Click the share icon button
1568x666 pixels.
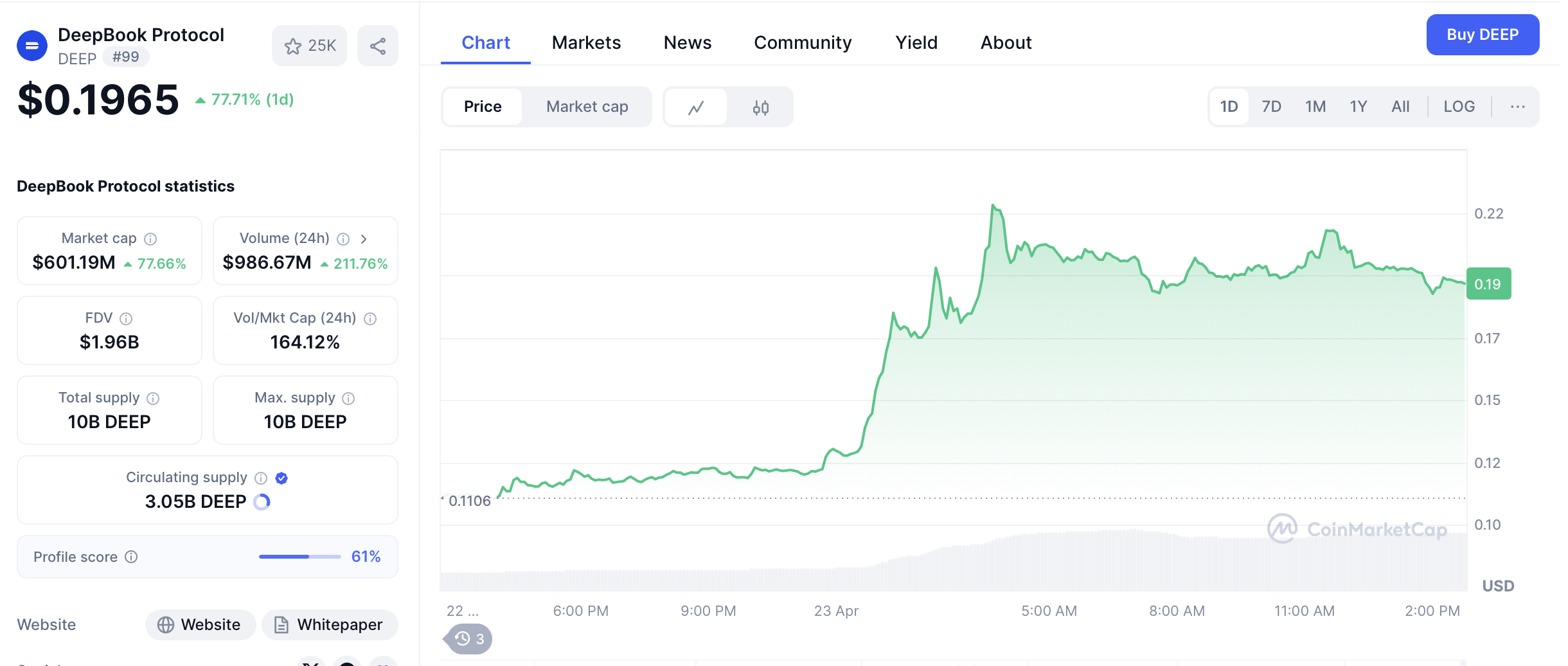pos(378,46)
